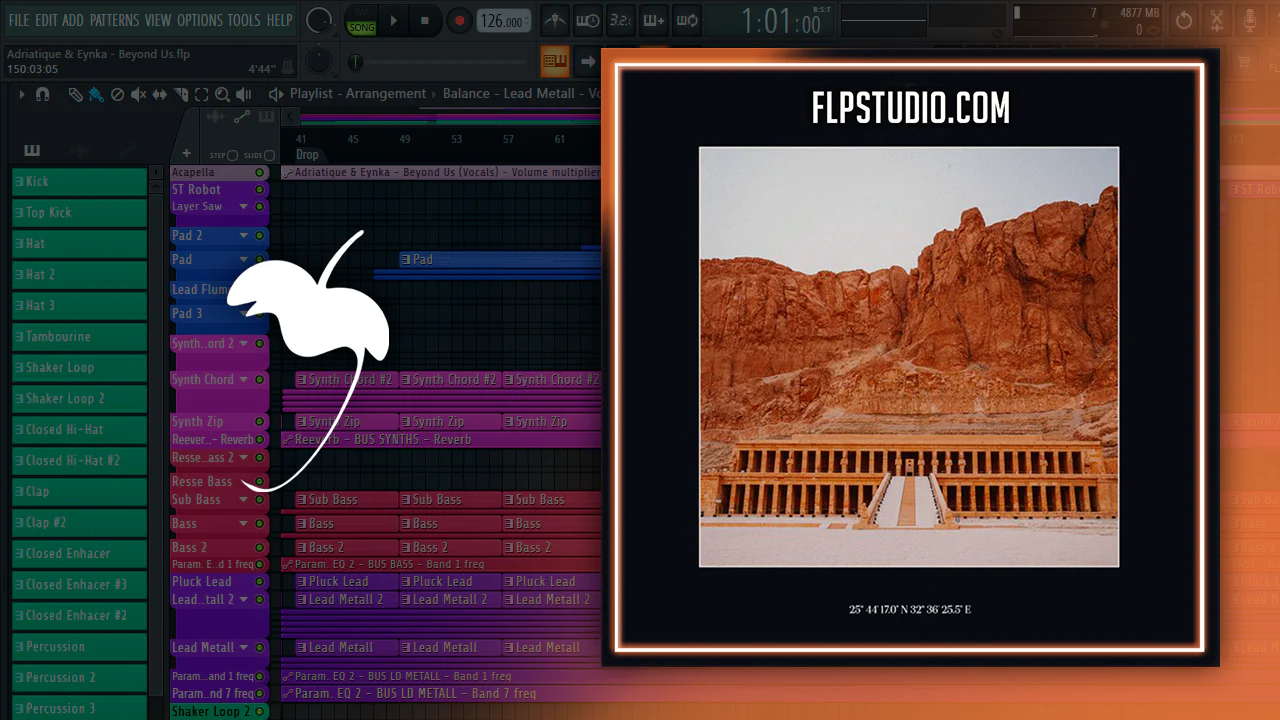Click the main volume knob
Viewport: 1280px width, 720px height.
[x=319, y=20]
